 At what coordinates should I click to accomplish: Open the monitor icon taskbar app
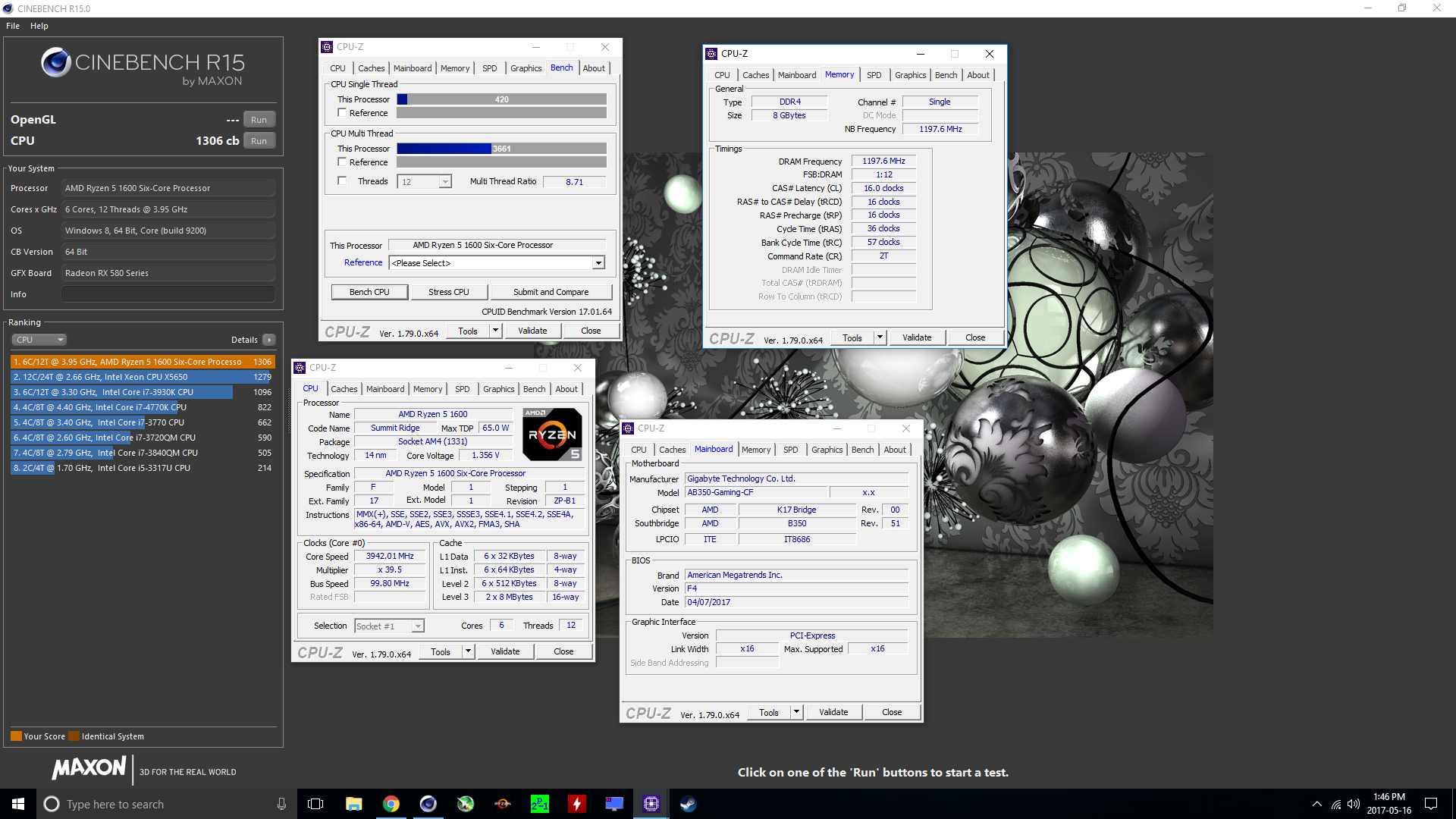(x=614, y=804)
